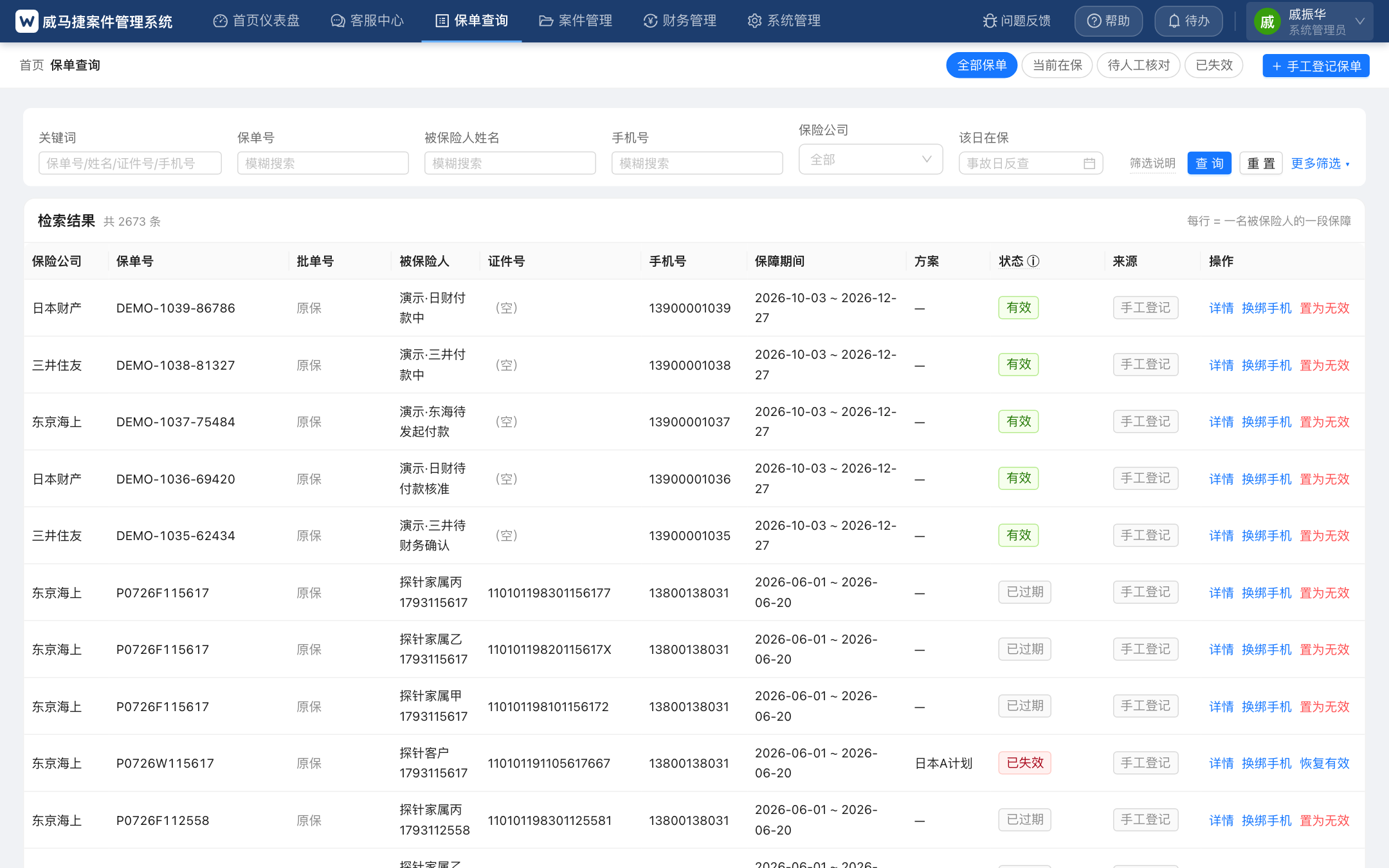Open 财务管理 menu item
Screen dimensions: 1389x868
pos(680,21)
